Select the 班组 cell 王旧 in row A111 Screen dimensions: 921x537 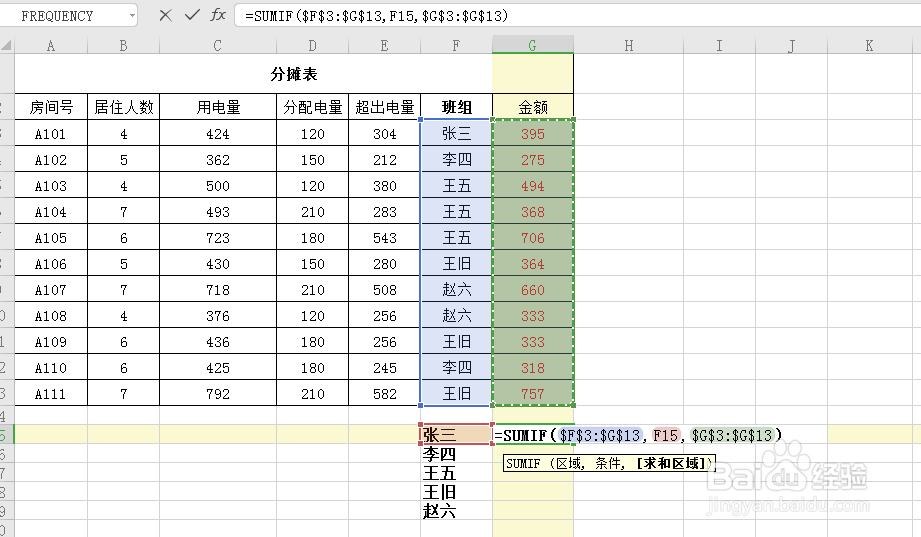(456, 394)
